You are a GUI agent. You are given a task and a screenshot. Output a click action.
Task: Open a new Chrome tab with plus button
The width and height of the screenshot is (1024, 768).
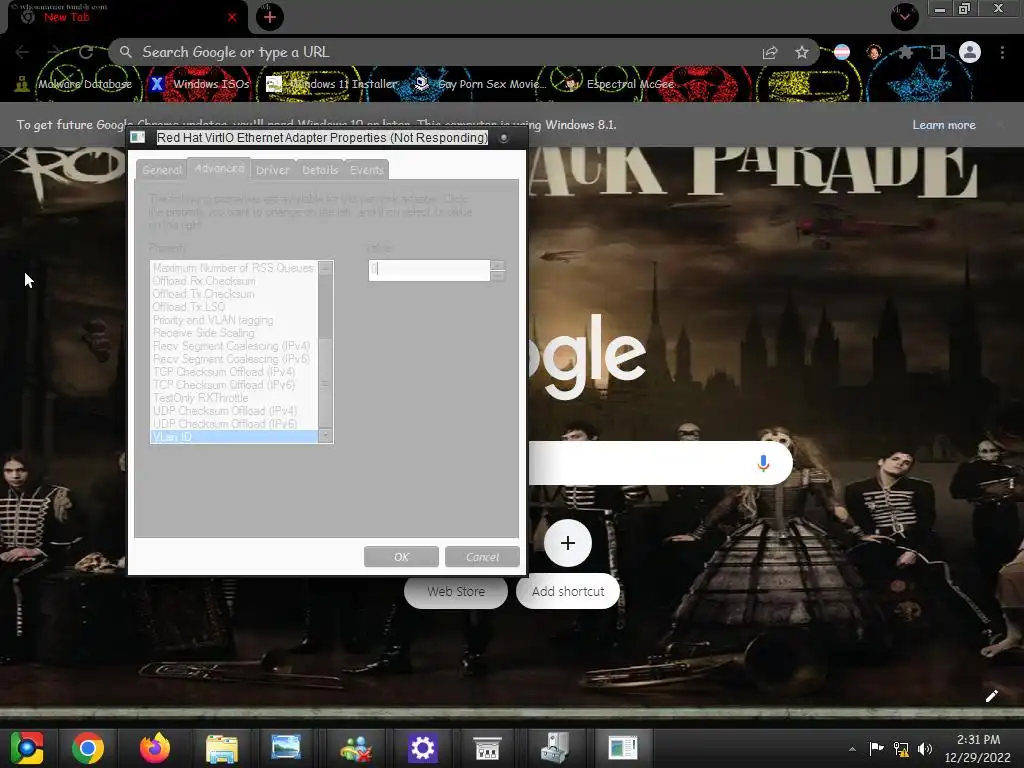[270, 17]
